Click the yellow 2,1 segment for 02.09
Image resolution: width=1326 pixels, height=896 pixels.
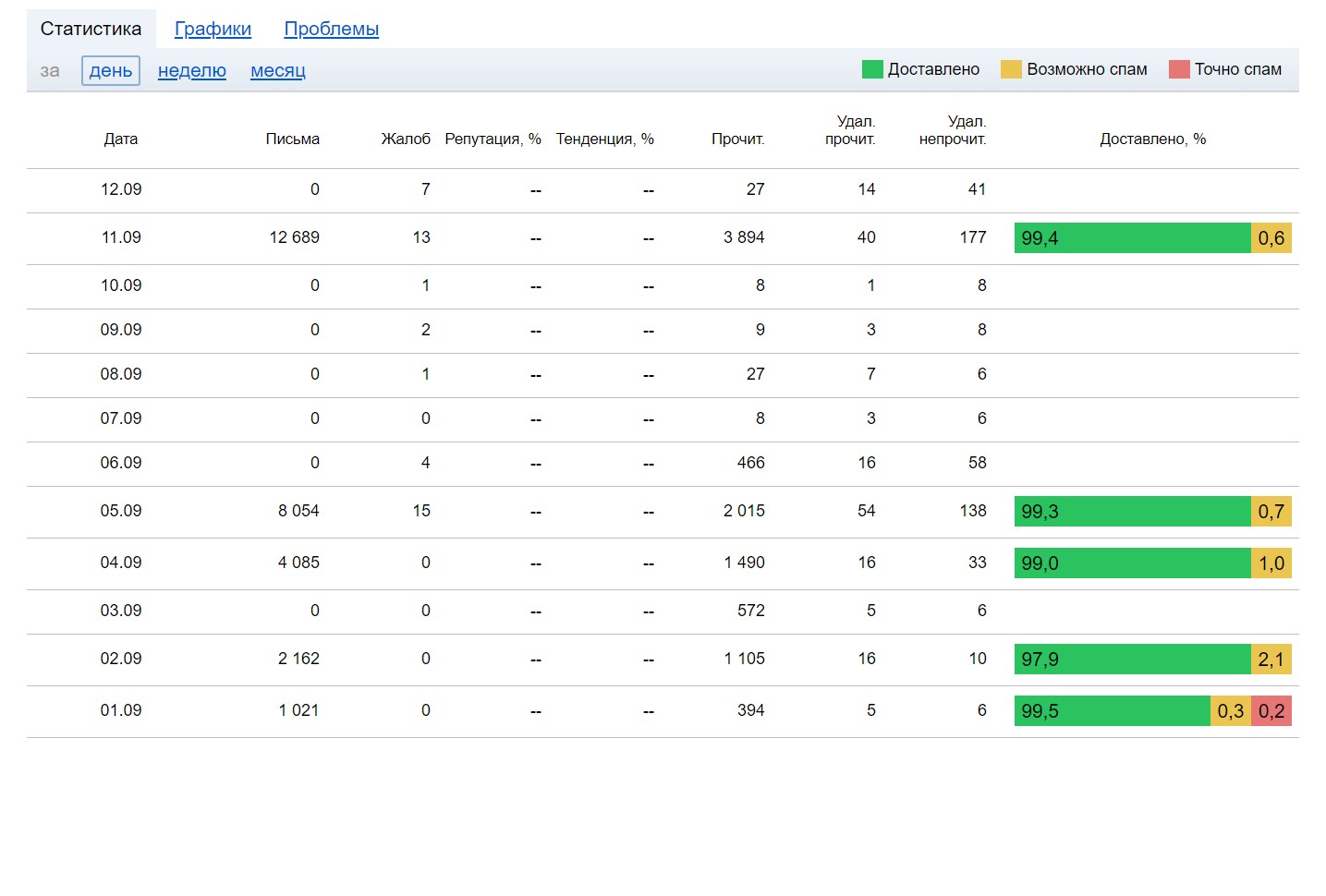pyautogui.click(x=1271, y=659)
